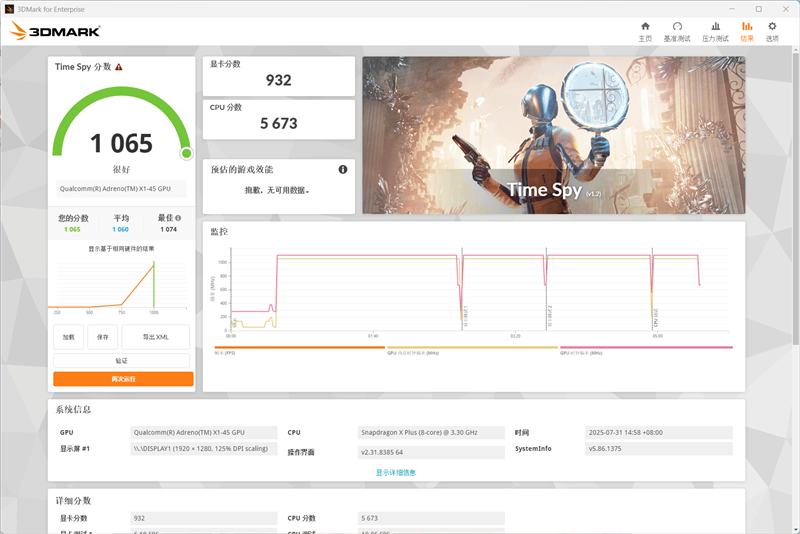The height and width of the screenshot is (534, 800).
Task: Click the 抱歉，无可用数据 message
Action: click(277, 190)
